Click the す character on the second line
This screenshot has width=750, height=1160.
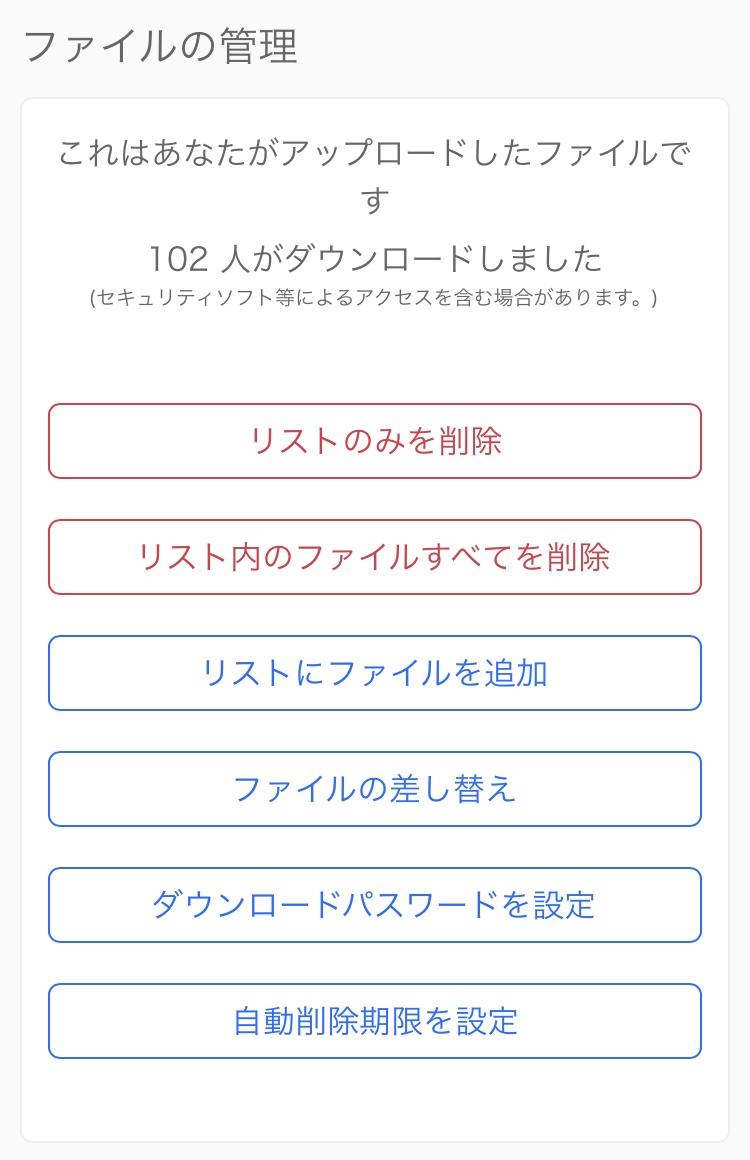click(375, 201)
